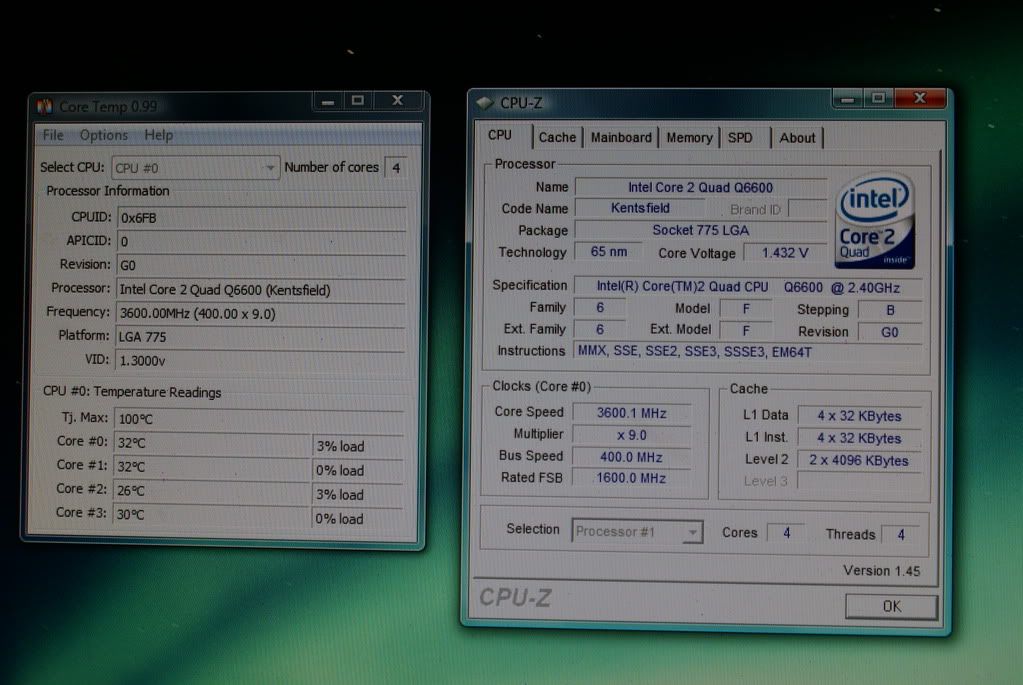Click the Tj. Max value 100°C
The height and width of the screenshot is (685, 1023).
point(259,419)
